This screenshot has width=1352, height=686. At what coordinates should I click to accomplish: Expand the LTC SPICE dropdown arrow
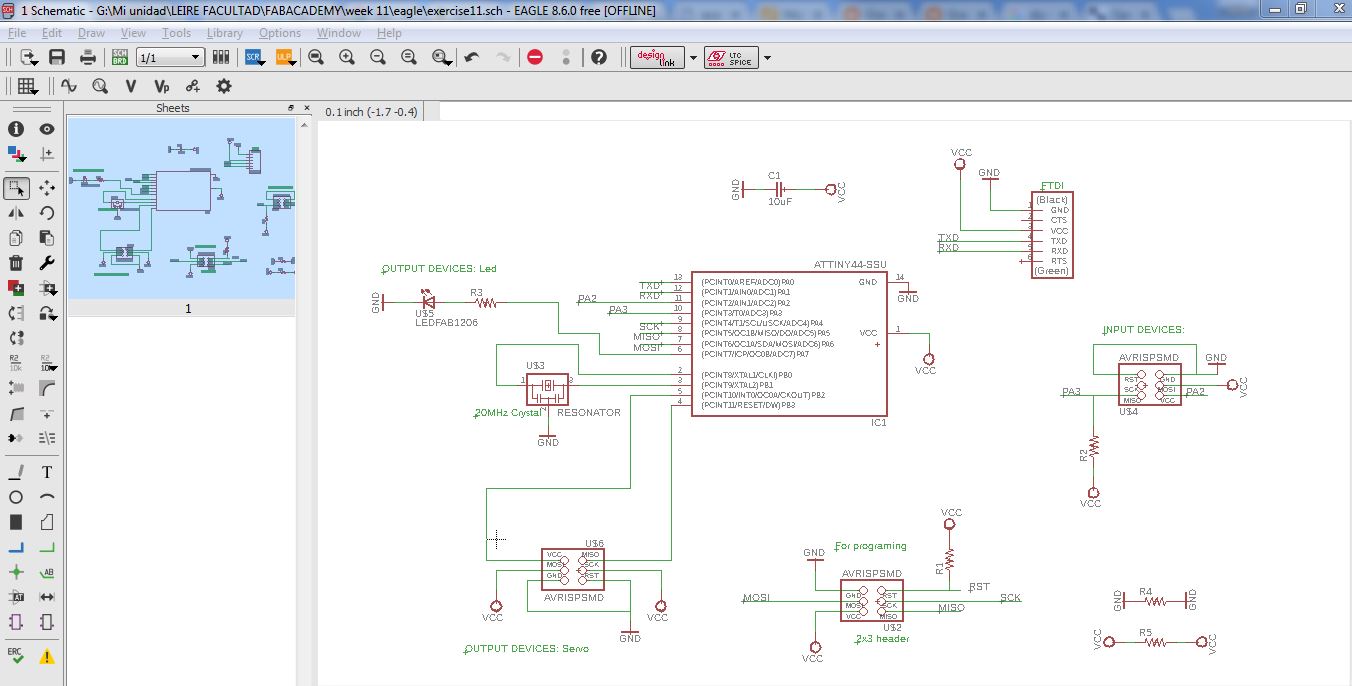pyautogui.click(x=767, y=58)
